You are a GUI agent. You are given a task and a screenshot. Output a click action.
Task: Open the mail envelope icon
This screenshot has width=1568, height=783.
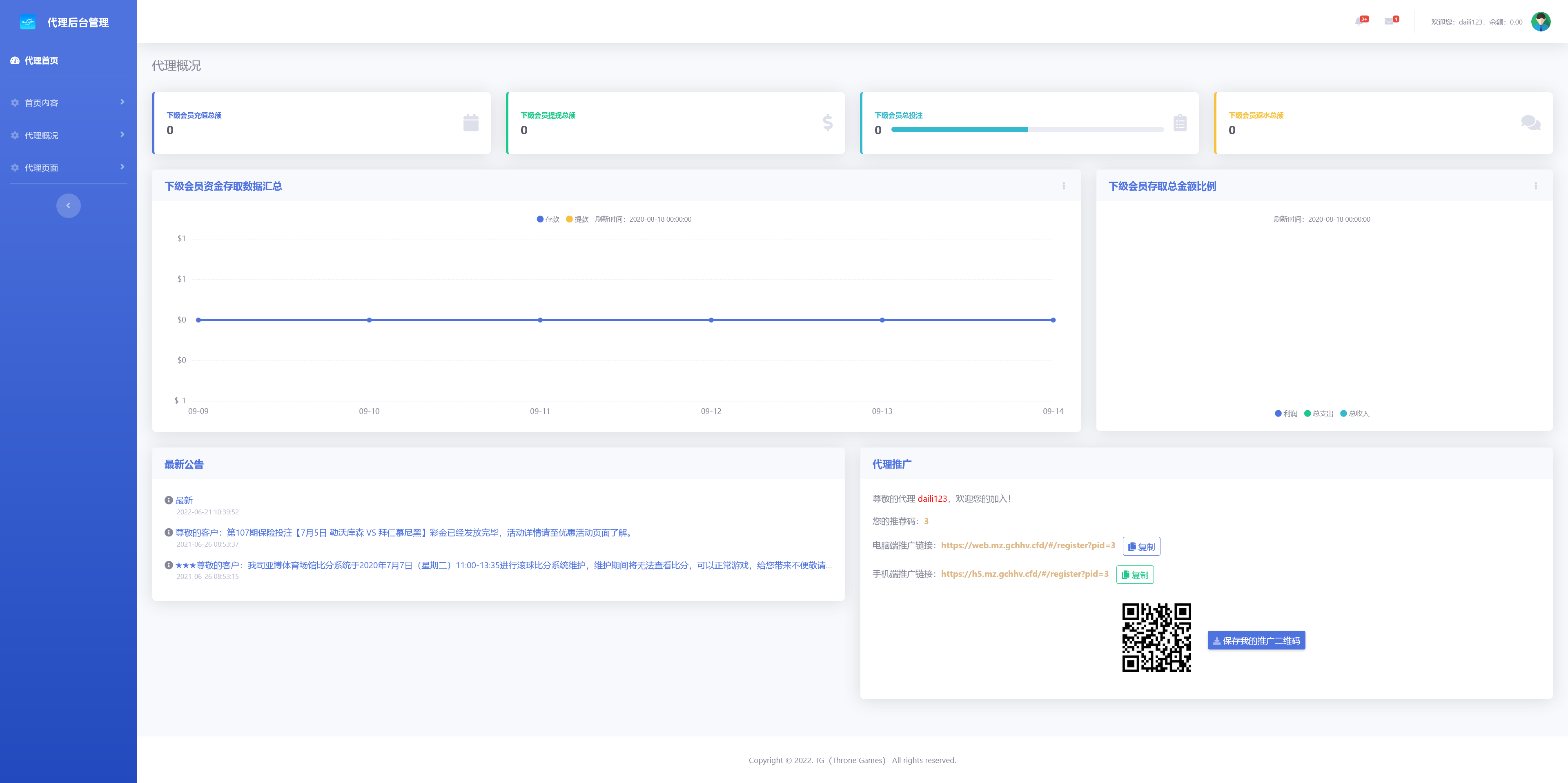pos(1389,22)
